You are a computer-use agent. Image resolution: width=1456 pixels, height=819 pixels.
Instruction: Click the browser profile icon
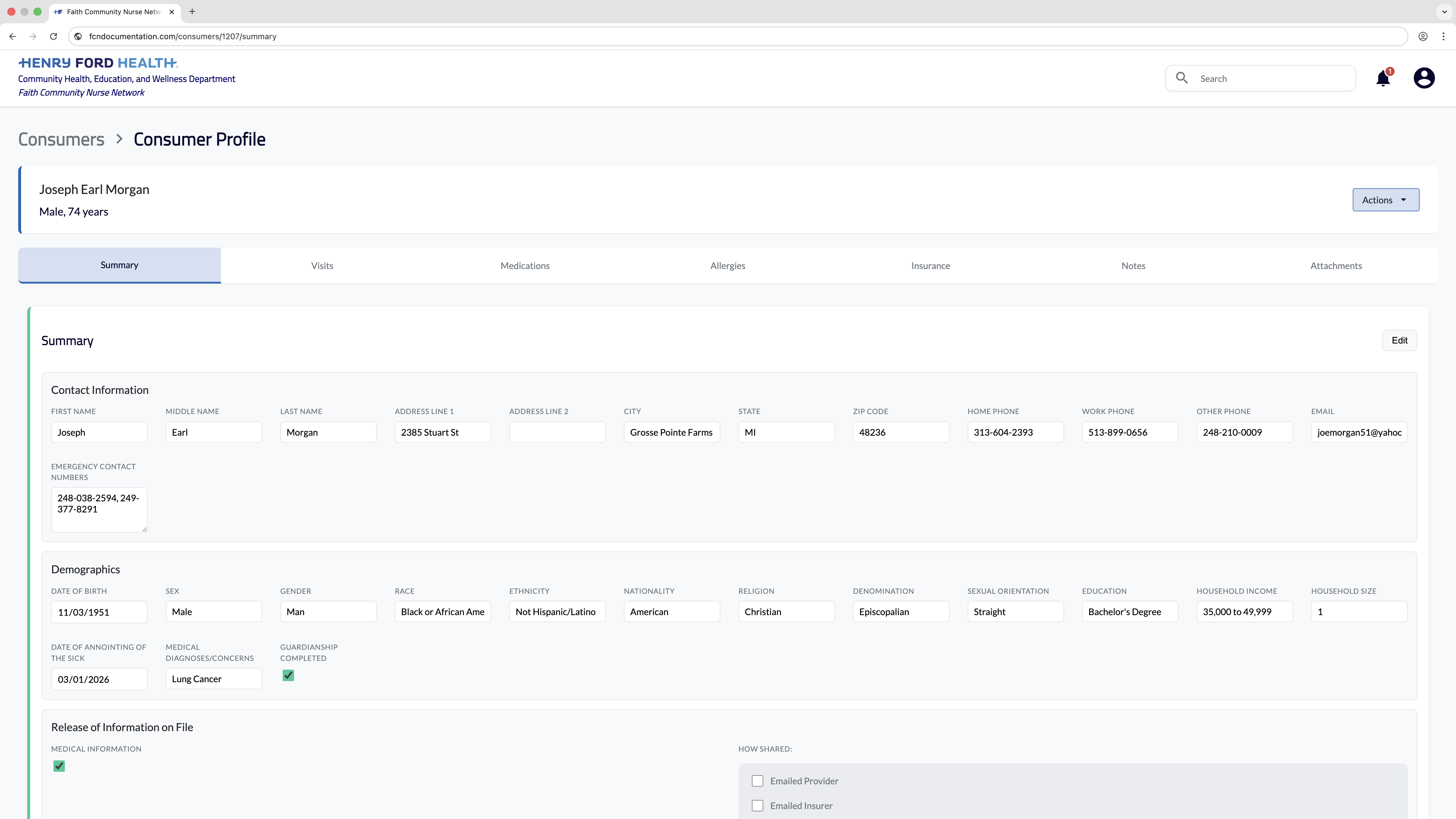(x=1423, y=36)
